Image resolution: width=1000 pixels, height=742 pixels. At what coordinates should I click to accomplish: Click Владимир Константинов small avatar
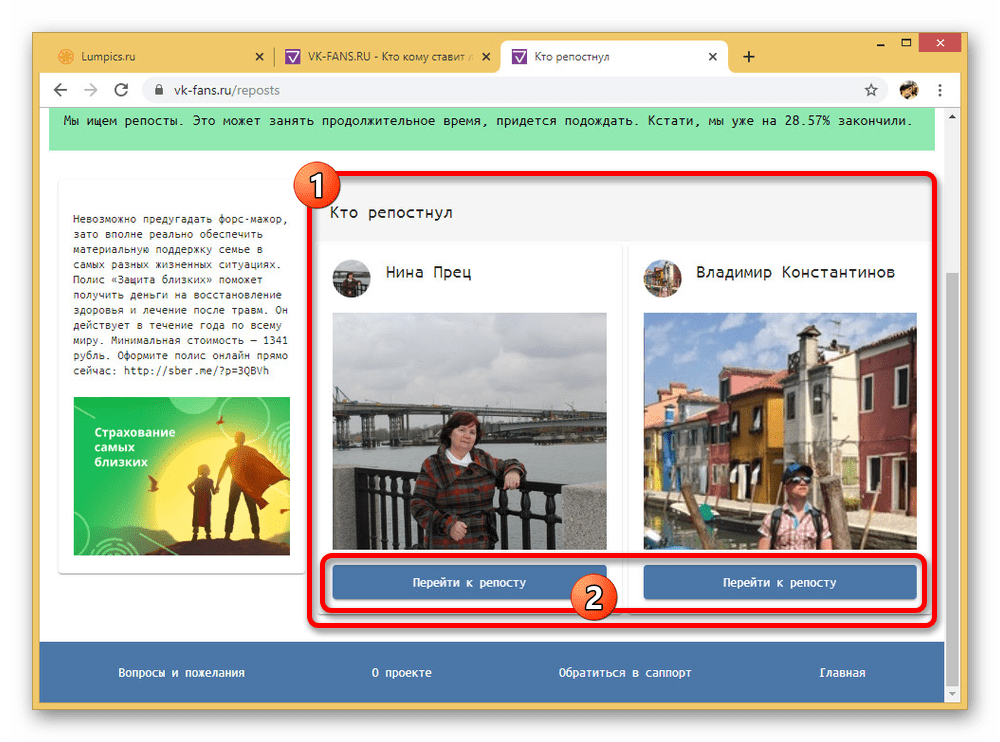coord(662,279)
